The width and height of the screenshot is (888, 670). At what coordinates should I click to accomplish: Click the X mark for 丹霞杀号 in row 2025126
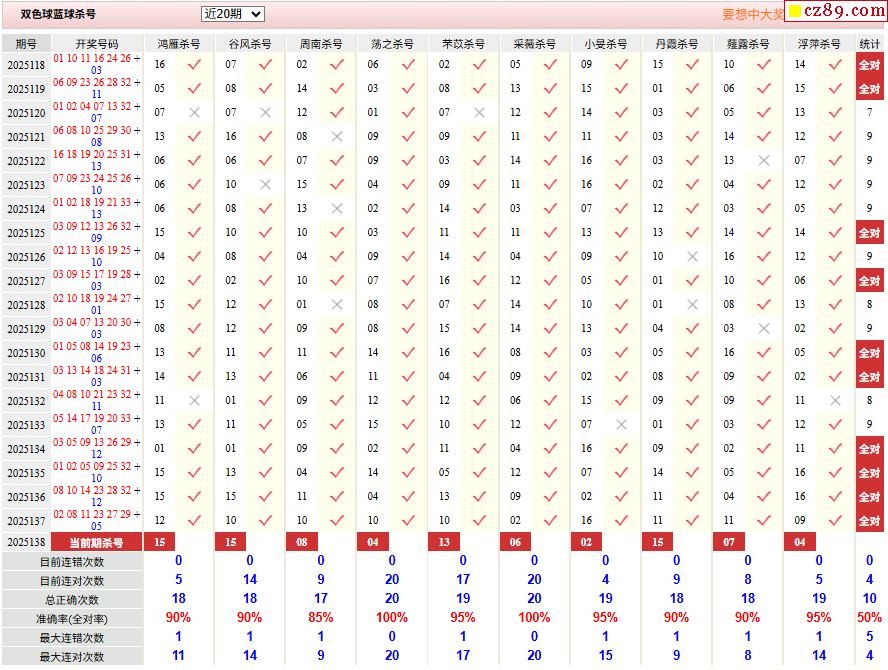tap(692, 257)
